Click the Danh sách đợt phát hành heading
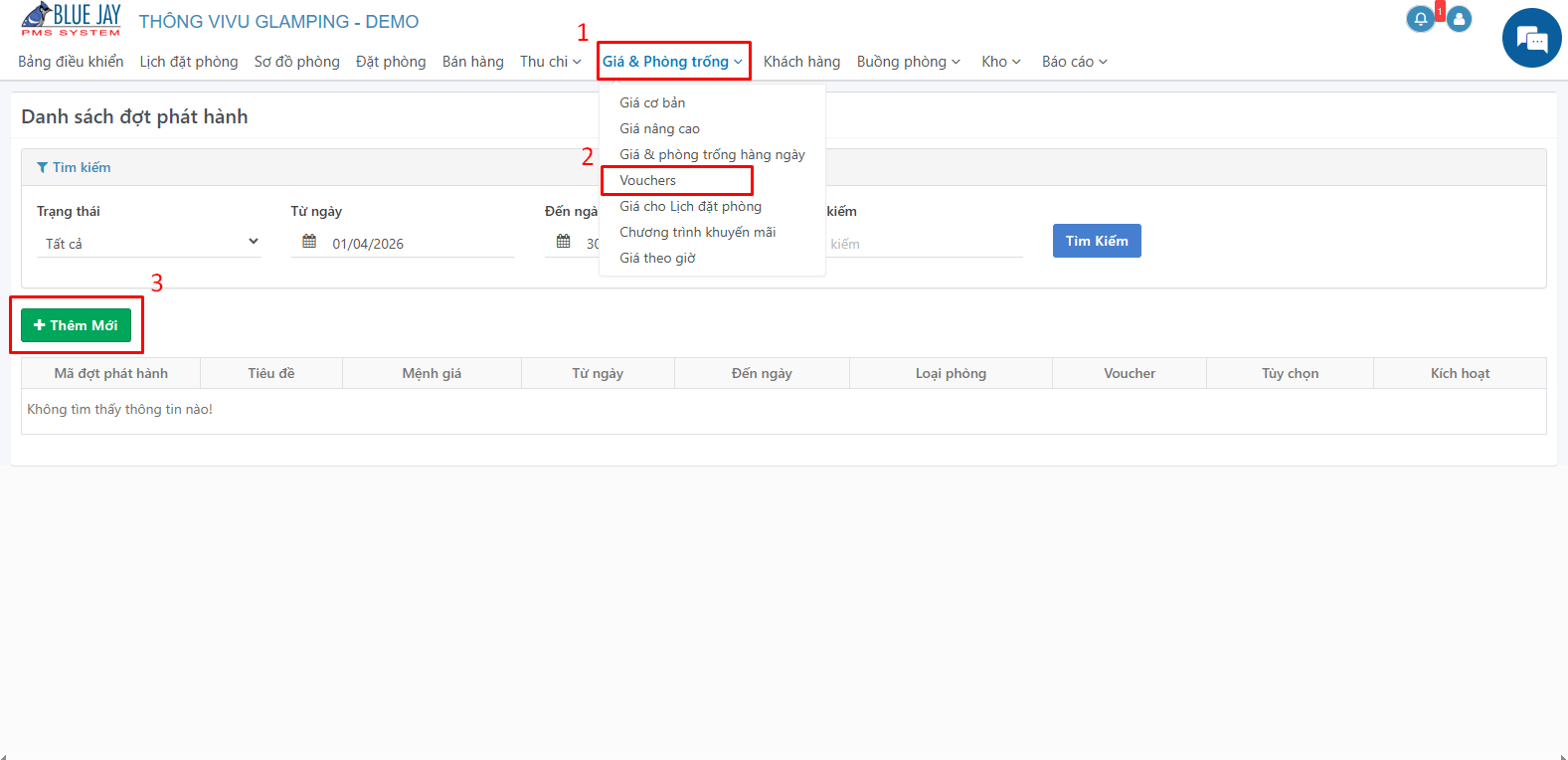Image resolution: width=1568 pixels, height=760 pixels. pyautogui.click(x=134, y=116)
